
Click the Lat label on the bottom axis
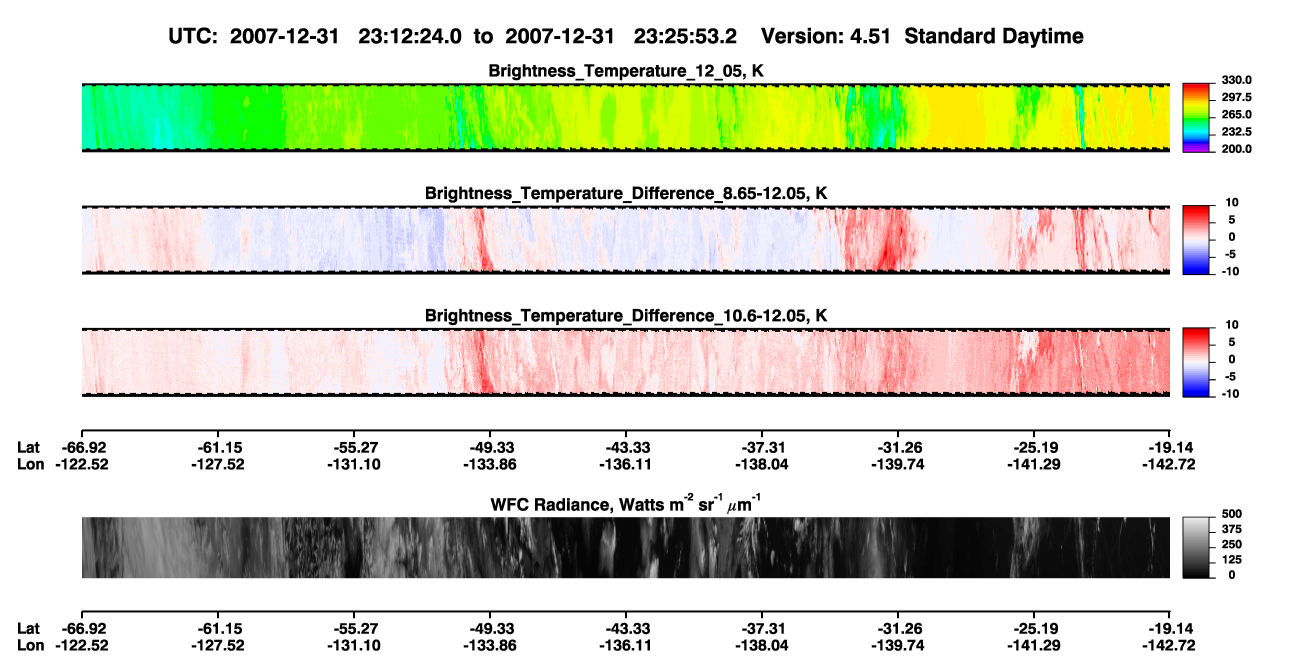[28, 629]
